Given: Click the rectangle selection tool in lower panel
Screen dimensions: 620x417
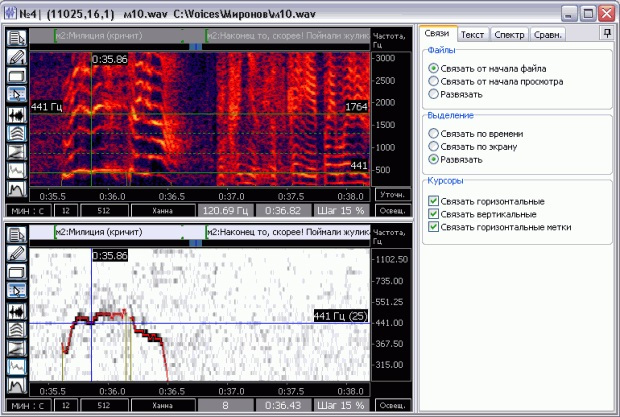Looking at the screenshot, I should pyautogui.click(x=17, y=272).
